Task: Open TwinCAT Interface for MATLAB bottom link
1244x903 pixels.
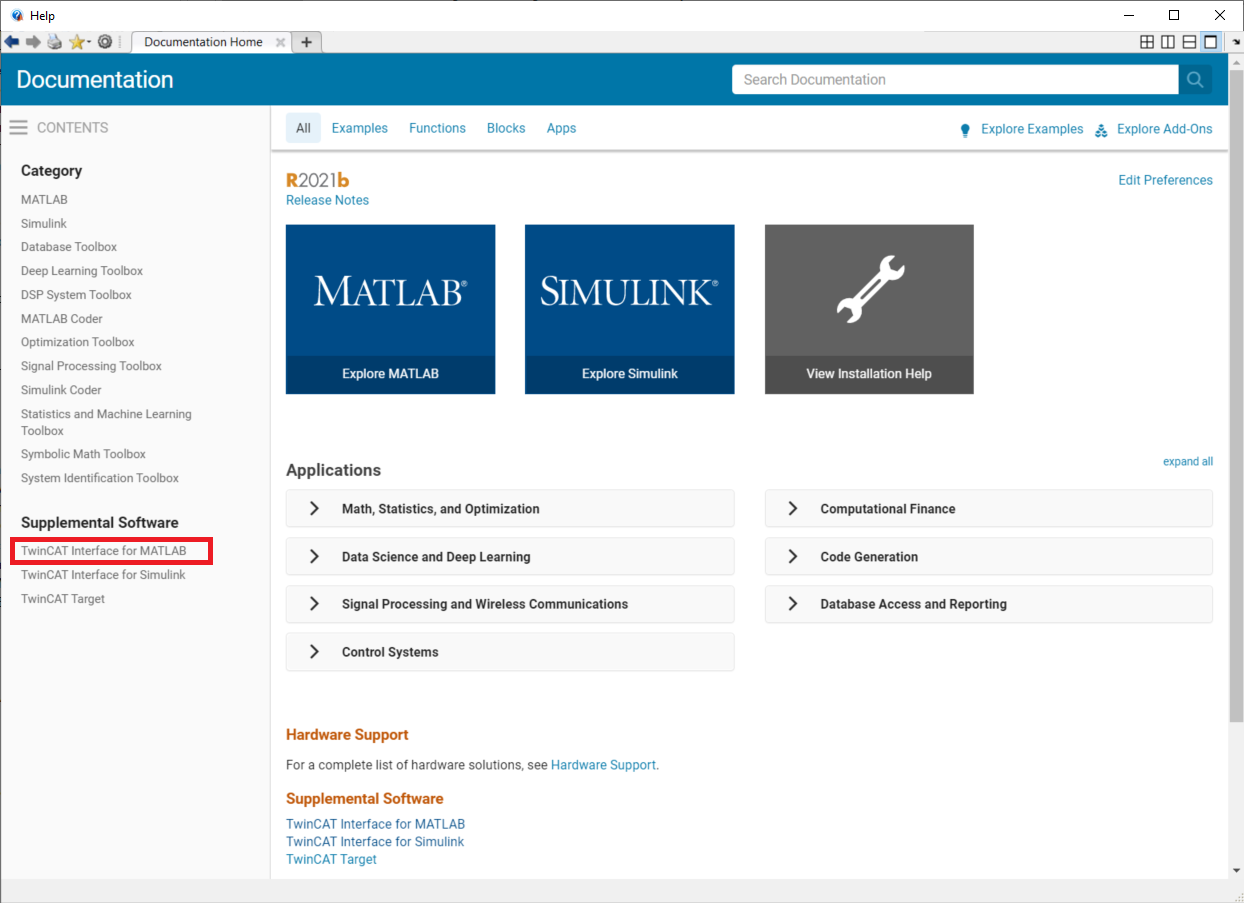Action: pyautogui.click(x=375, y=825)
